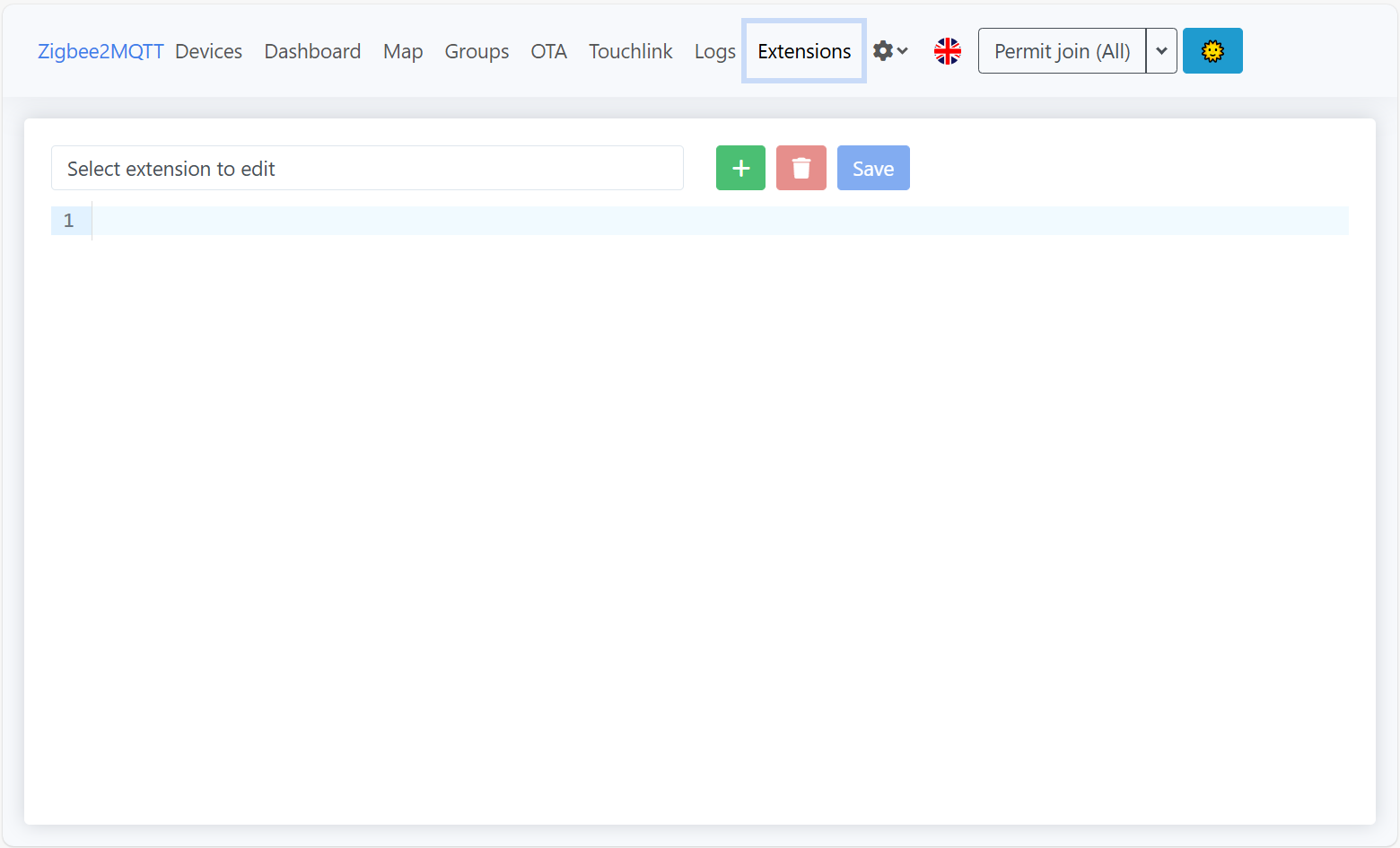Image resolution: width=1400 pixels, height=848 pixels.
Task: Click the green plus add extension button
Action: pos(740,169)
